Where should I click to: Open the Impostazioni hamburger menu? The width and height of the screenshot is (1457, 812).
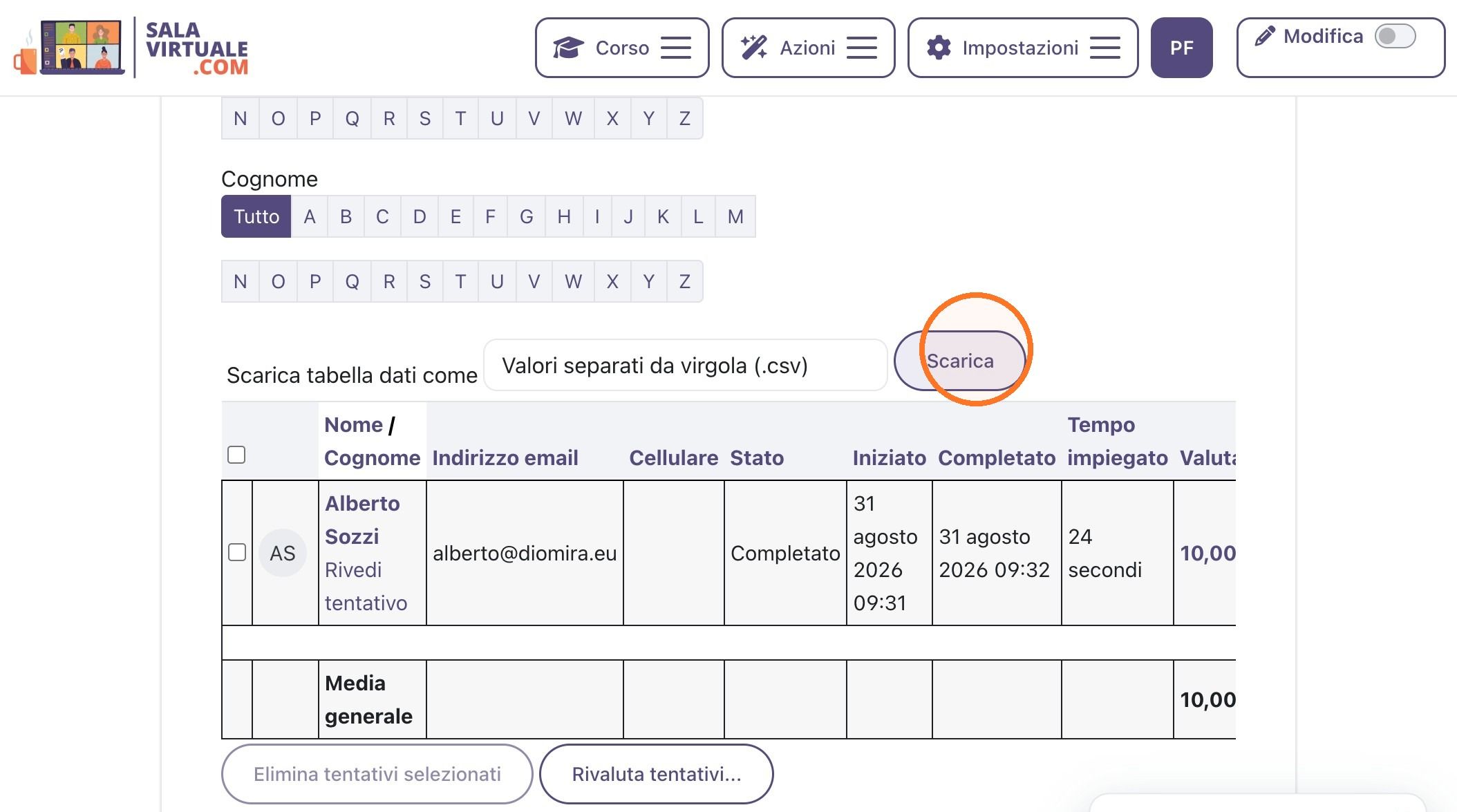[1105, 48]
